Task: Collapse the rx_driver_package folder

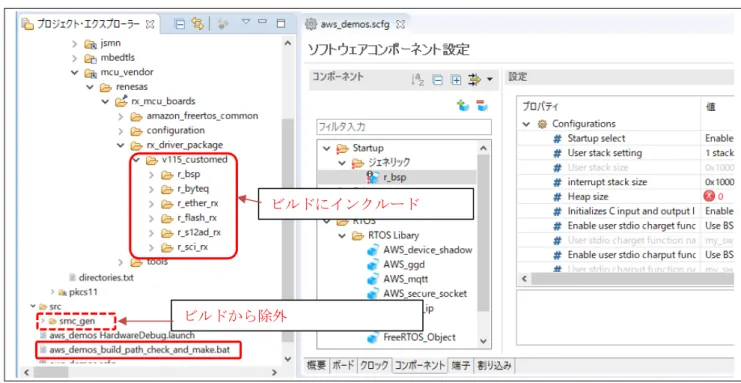Action: coord(121,146)
